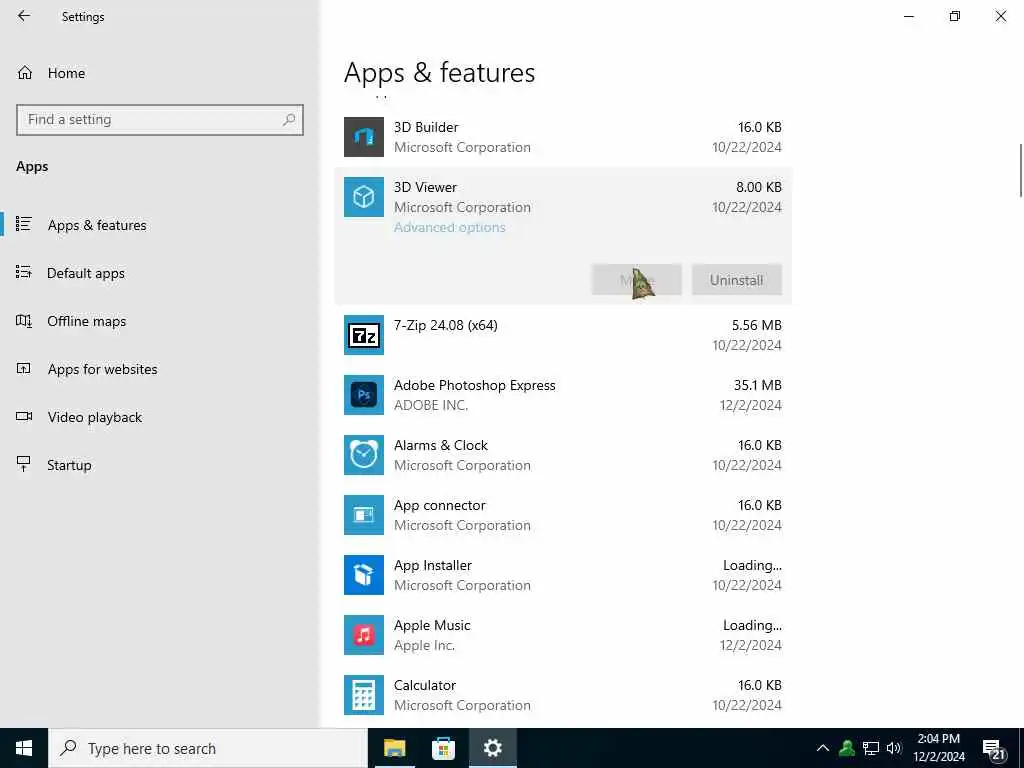Click the App Installer box icon
1024x768 pixels.
[364, 575]
